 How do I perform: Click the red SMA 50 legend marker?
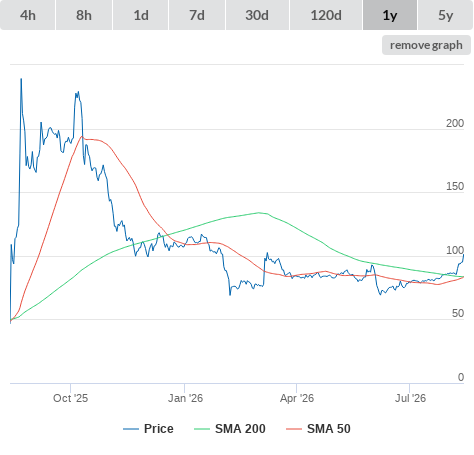(294, 429)
